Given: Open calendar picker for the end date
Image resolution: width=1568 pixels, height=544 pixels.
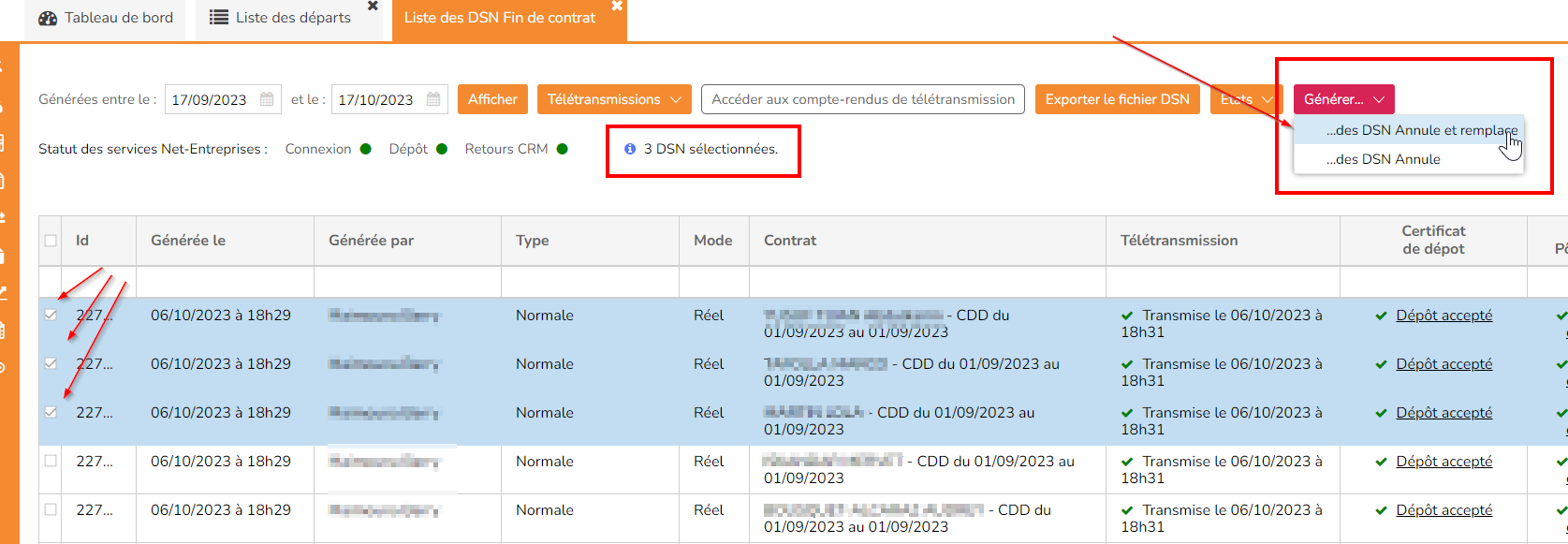Looking at the screenshot, I should tap(433, 99).
